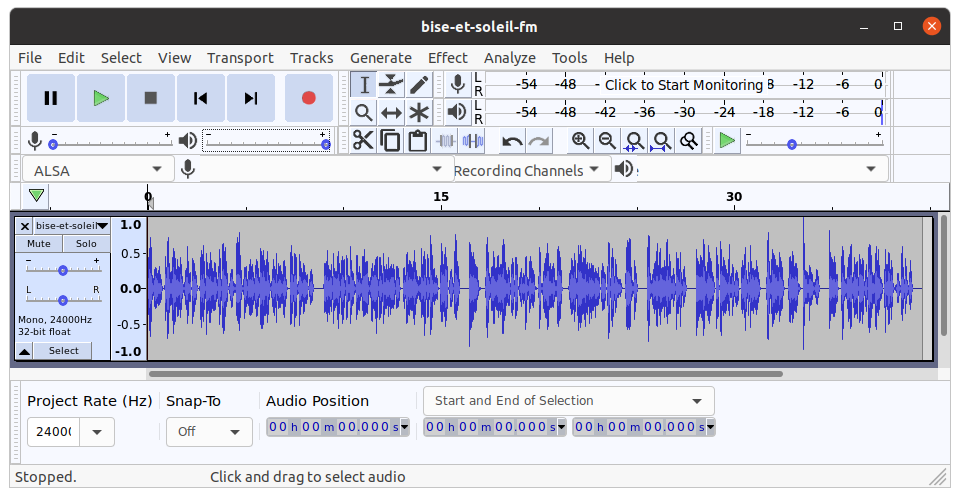The width and height of the screenshot is (960, 497).
Task: Click the Zoom Toggle icon
Action: pyautogui.click(x=689, y=141)
